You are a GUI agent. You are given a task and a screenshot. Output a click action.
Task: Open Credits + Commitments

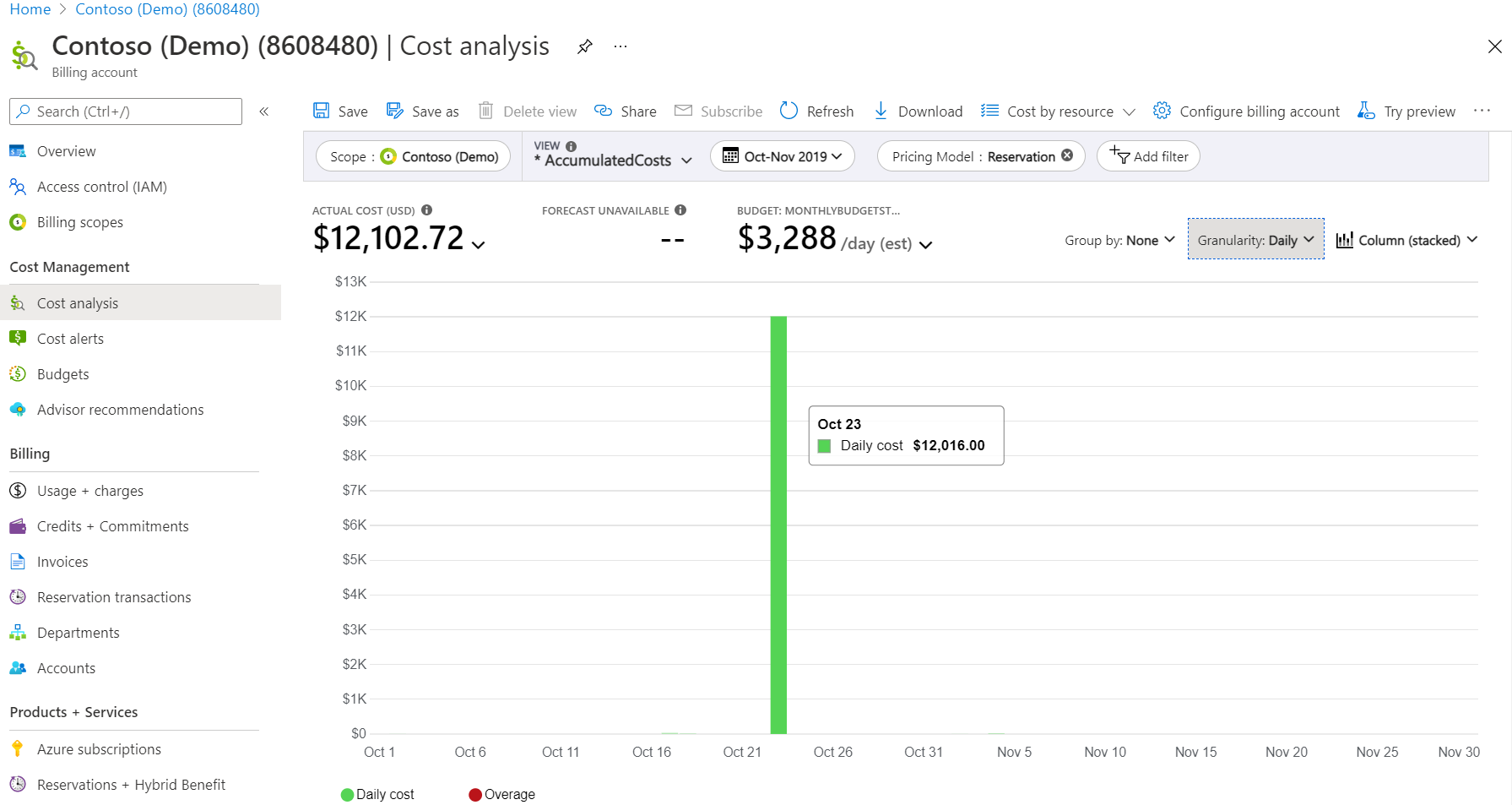tap(113, 526)
